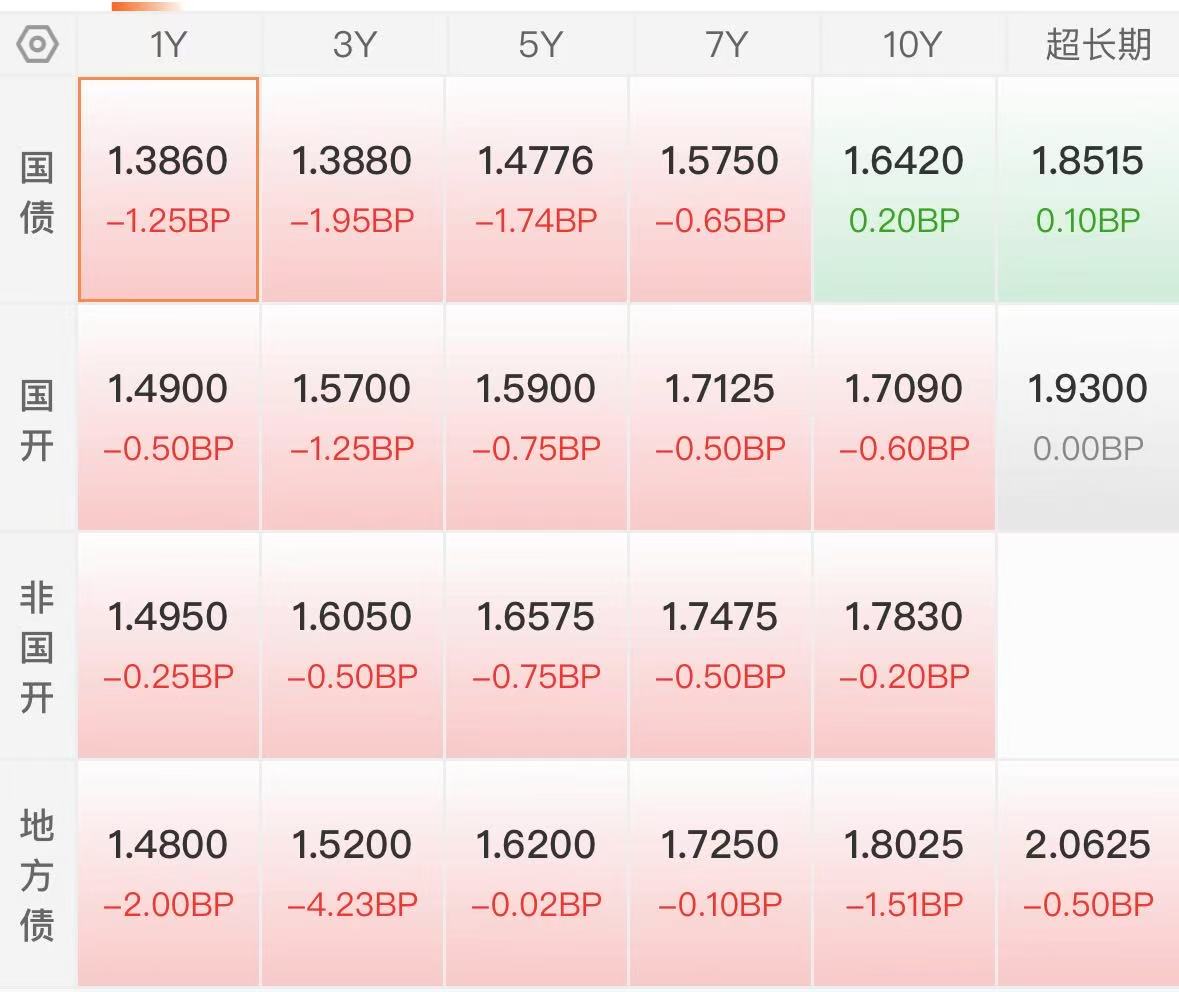Click the 国债 row label
This screenshot has height=992, width=1179.
[x=37, y=192]
